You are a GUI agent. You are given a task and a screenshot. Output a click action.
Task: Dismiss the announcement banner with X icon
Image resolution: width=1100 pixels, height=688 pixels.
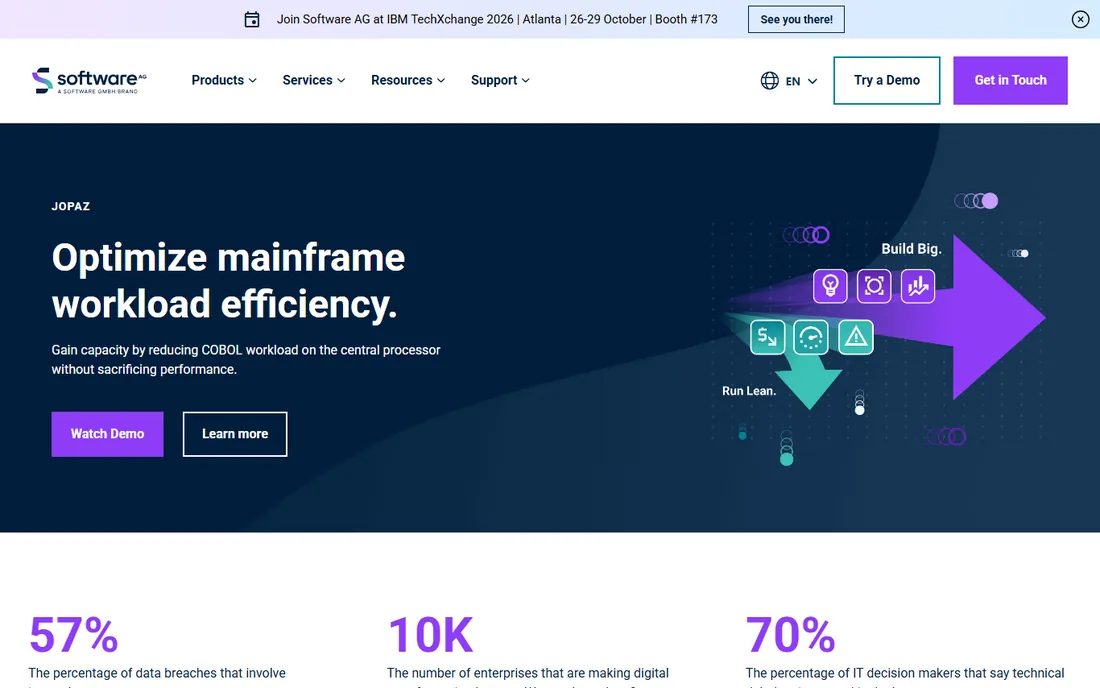[x=1080, y=20]
